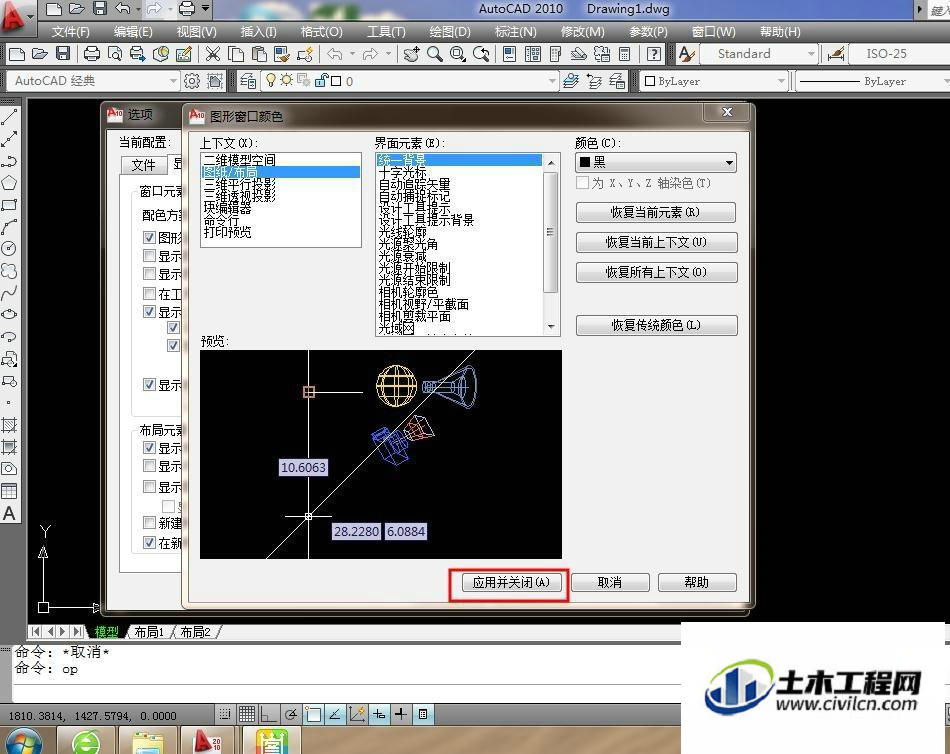Click the Workspace Settings gear icon

[191, 81]
